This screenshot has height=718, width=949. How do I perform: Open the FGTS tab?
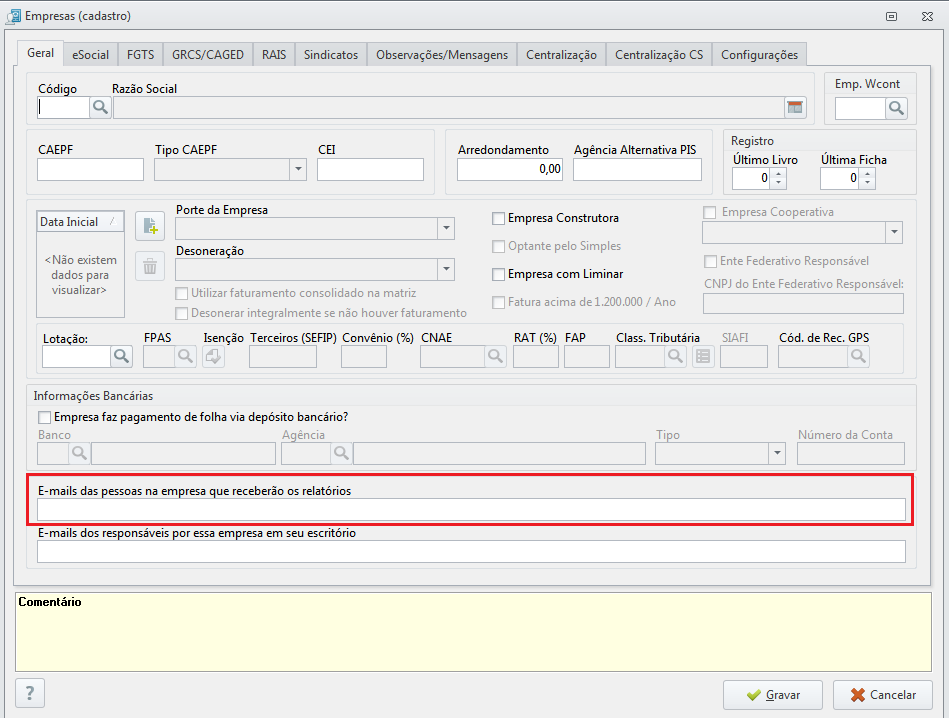[140, 54]
